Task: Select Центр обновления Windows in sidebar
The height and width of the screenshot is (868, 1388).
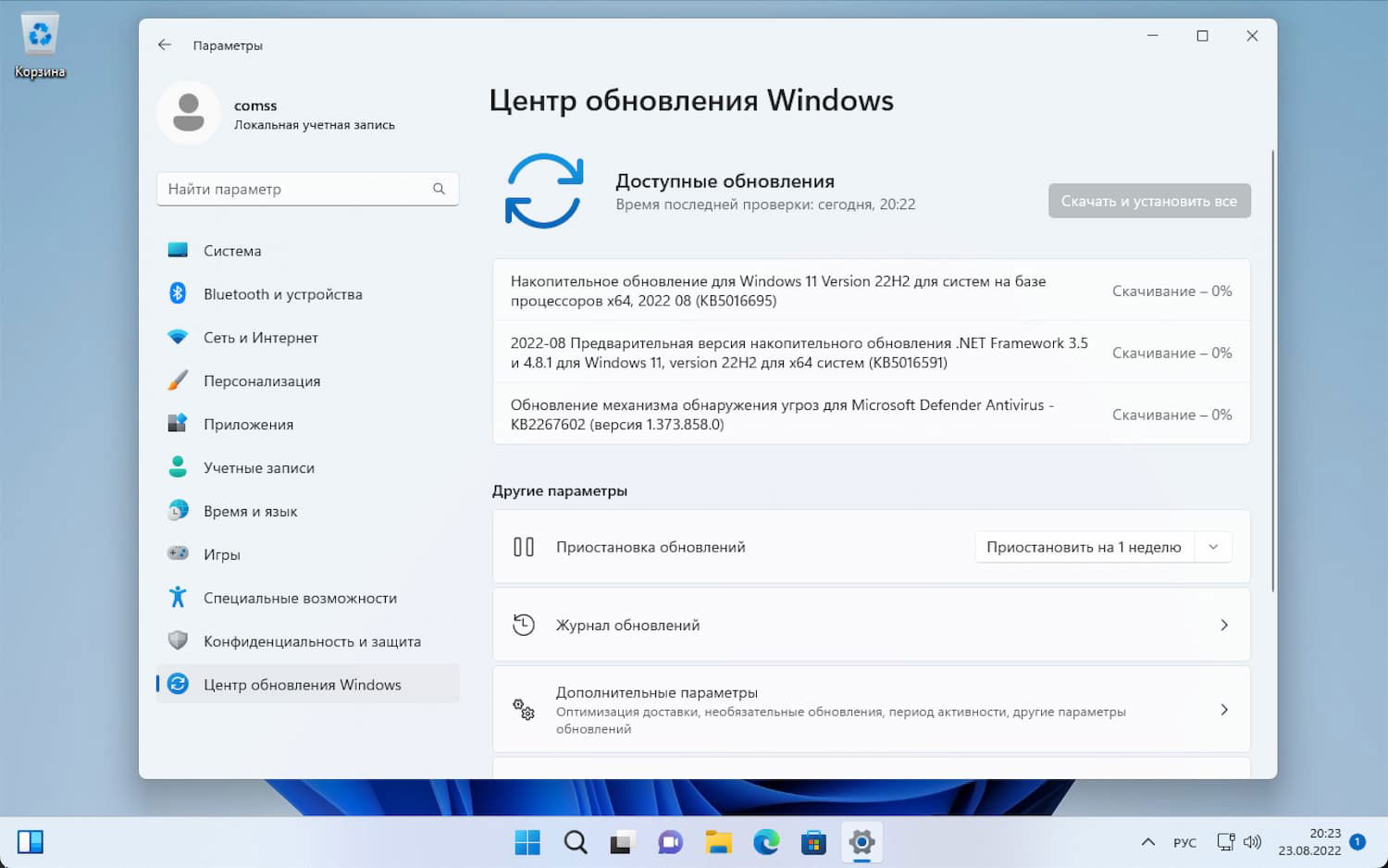Action: (x=307, y=685)
